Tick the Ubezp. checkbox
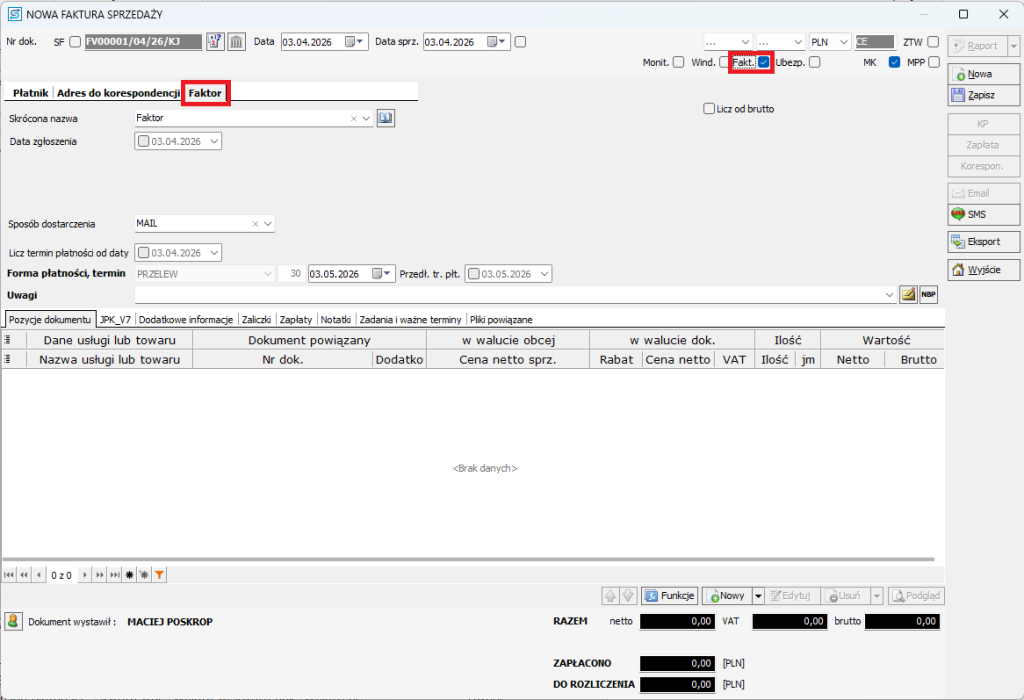The image size is (1024, 700). coord(815,62)
